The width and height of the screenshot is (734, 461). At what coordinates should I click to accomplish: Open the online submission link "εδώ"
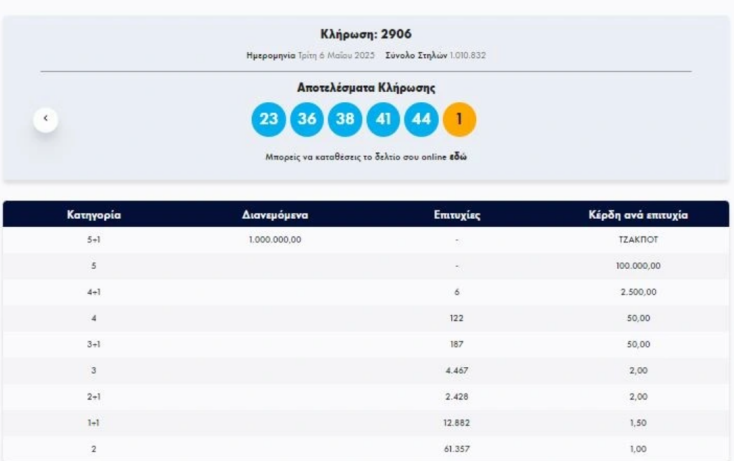click(x=458, y=157)
